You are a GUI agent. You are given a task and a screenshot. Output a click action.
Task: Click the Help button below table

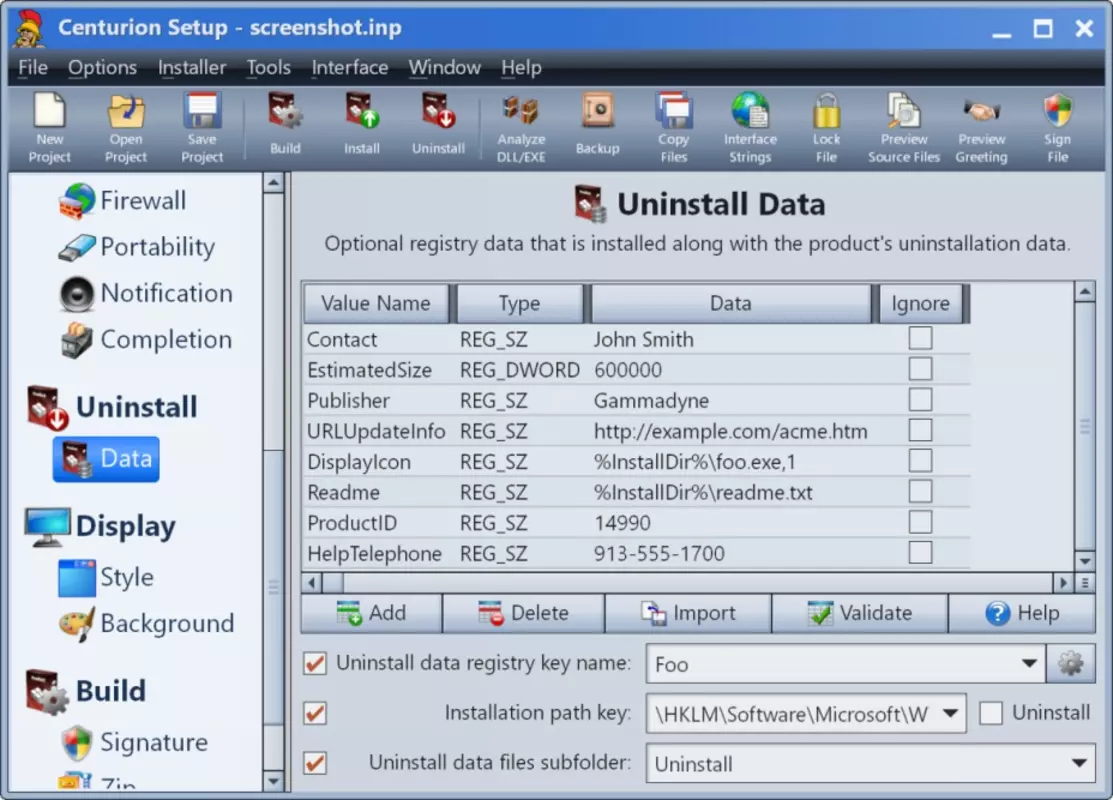pyautogui.click(x=1022, y=613)
